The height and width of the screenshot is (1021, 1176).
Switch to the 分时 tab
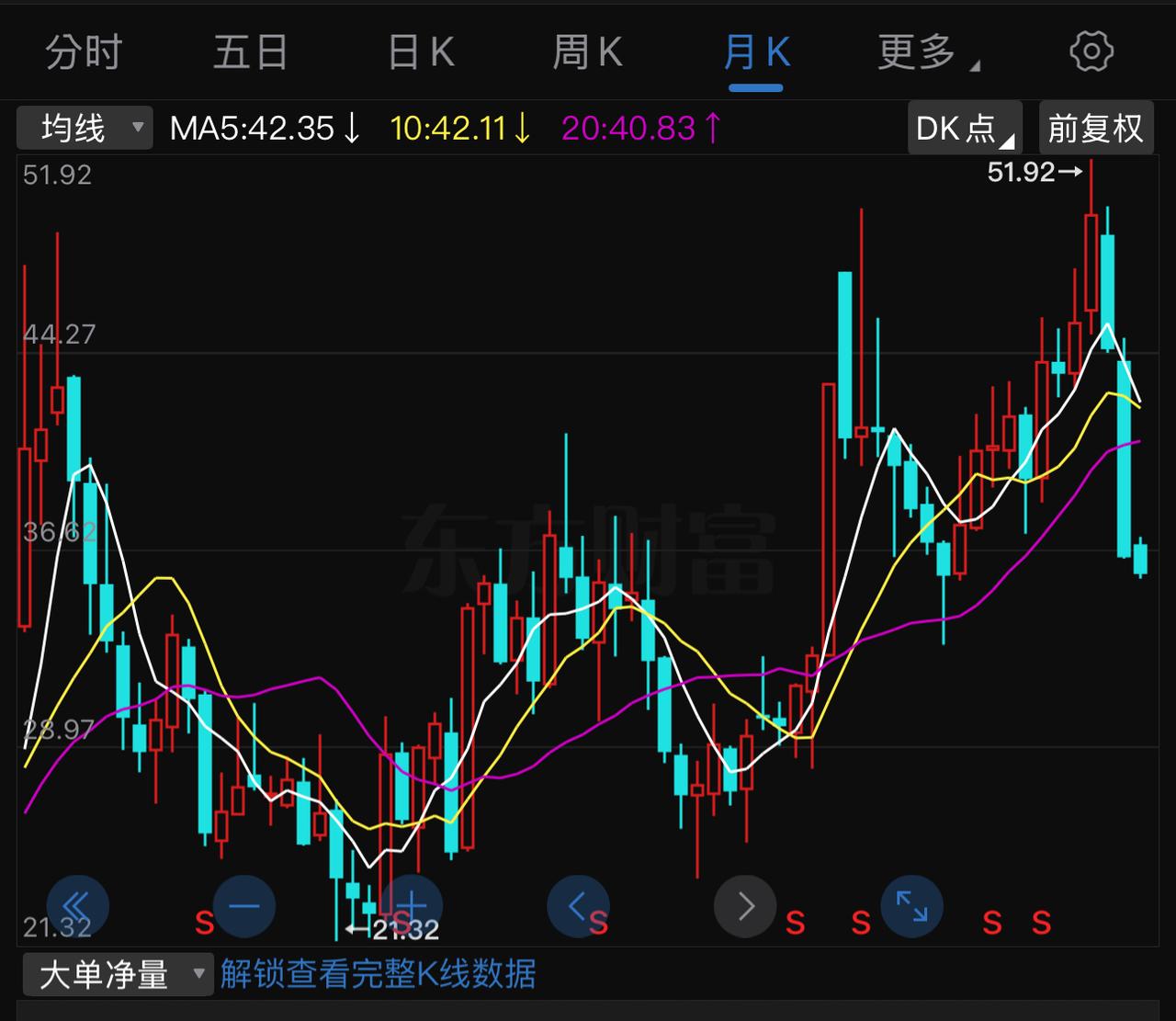click(84, 52)
